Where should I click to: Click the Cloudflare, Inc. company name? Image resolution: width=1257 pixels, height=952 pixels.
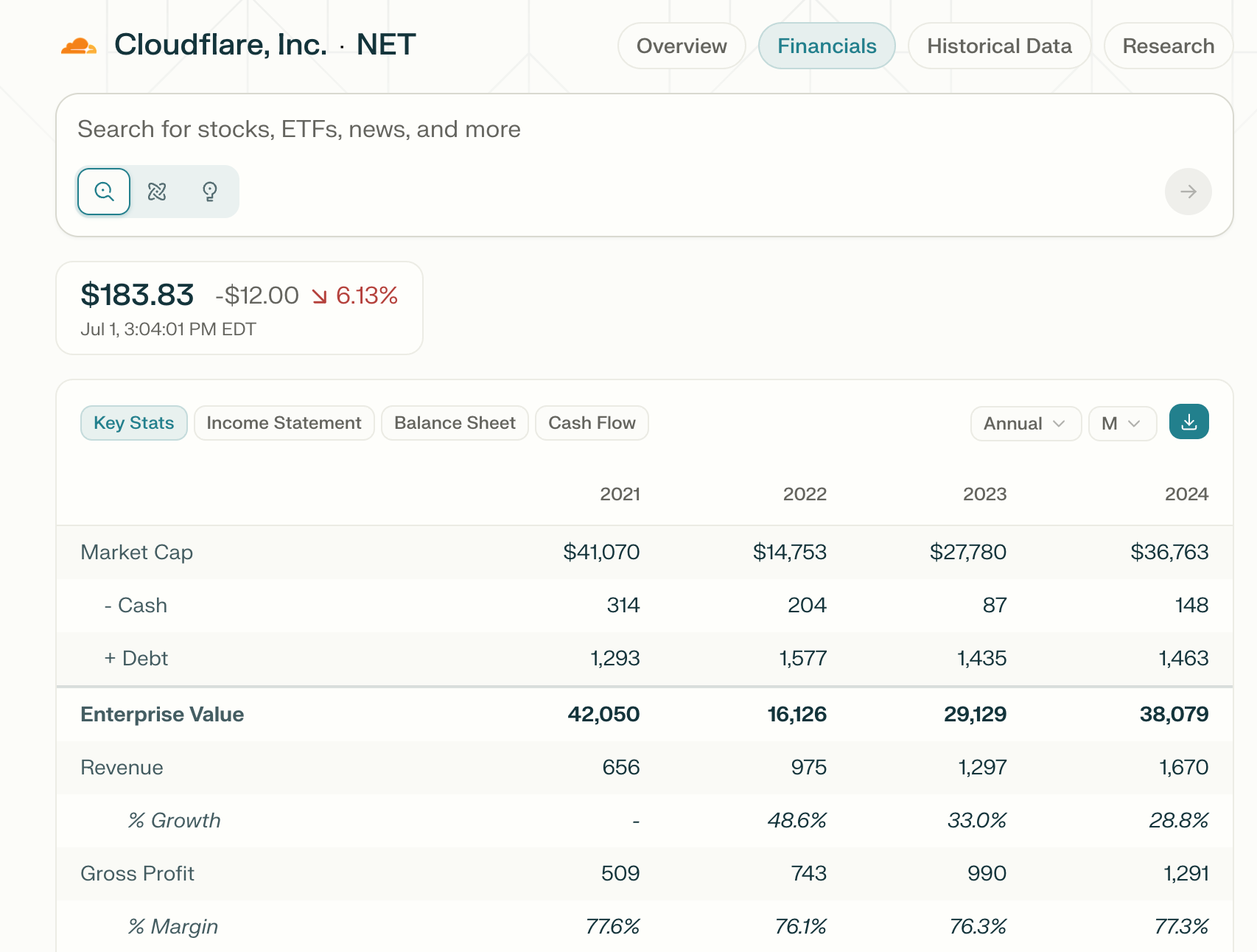220,45
